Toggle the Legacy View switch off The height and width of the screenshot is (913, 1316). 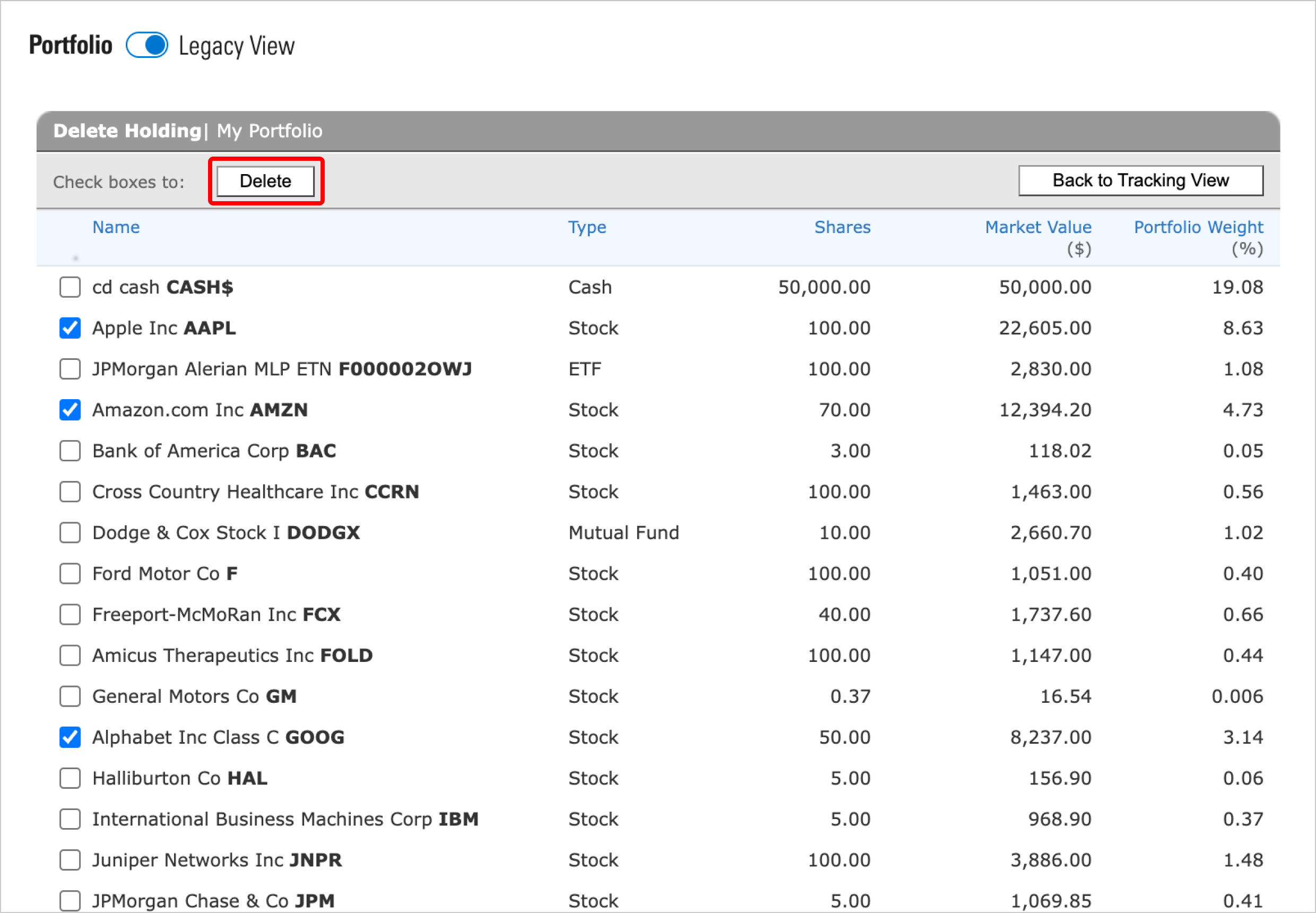(x=147, y=45)
